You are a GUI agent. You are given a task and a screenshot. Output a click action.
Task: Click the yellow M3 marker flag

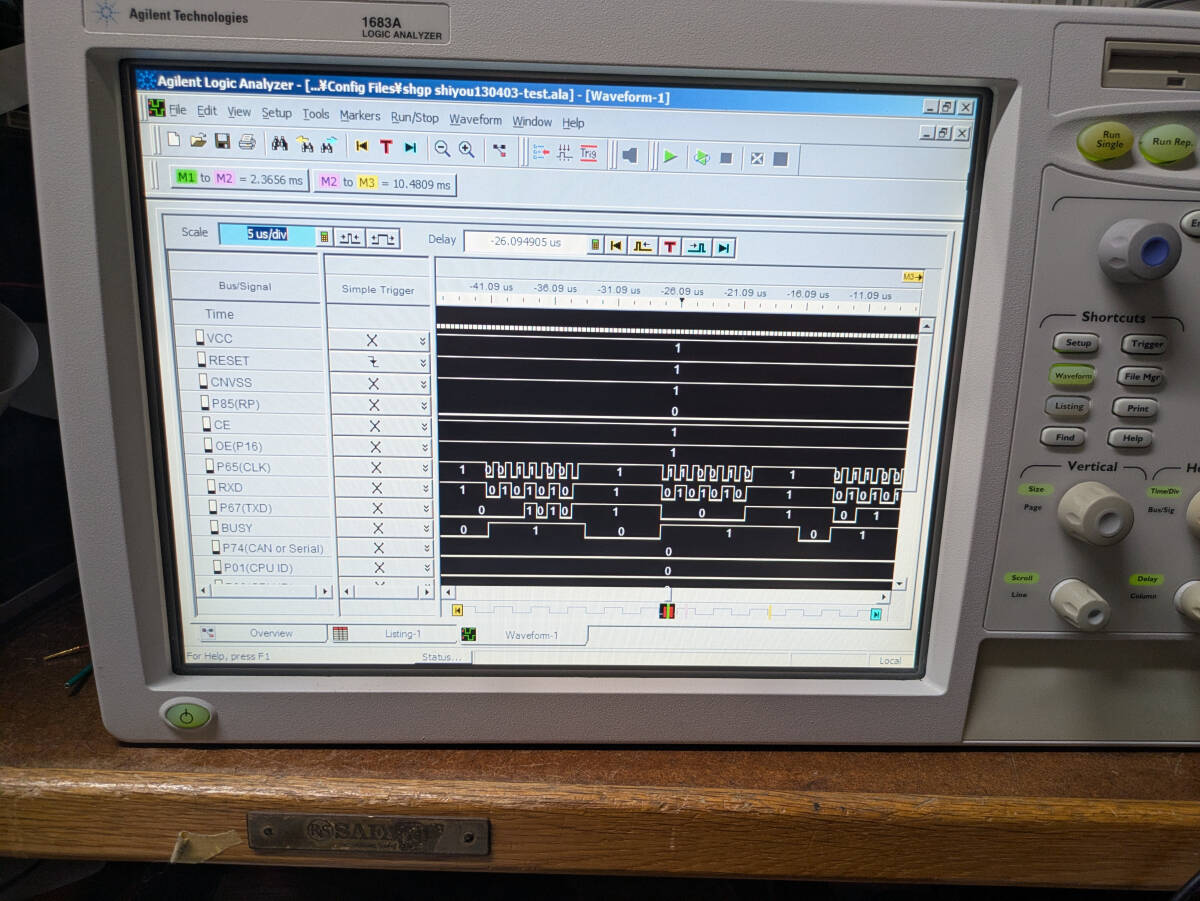pos(911,277)
